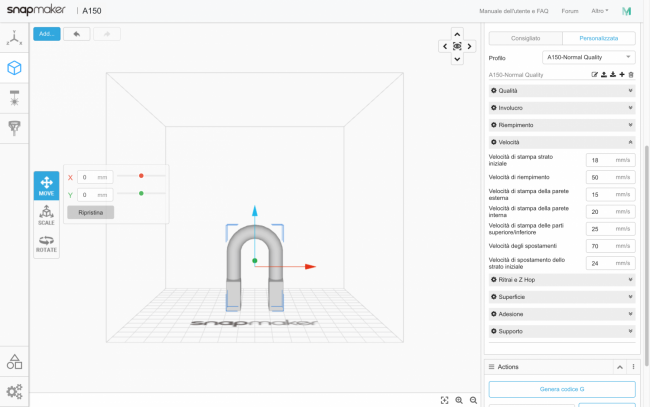The image size is (650, 407).
Task: Open the laser engraving workspace
Action: tap(14, 98)
